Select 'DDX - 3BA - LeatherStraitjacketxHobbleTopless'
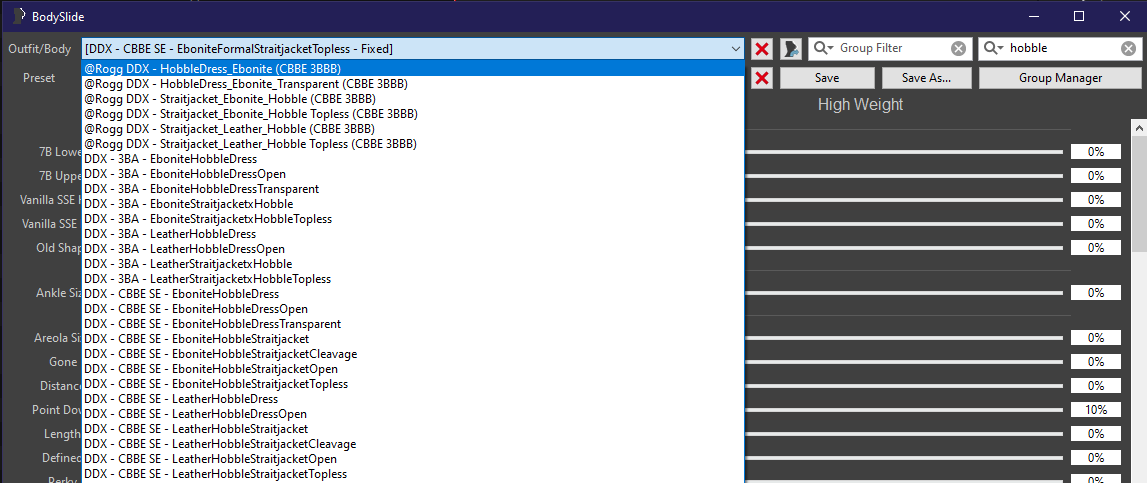Screen dimensions: 1147x483 point(413,279)
